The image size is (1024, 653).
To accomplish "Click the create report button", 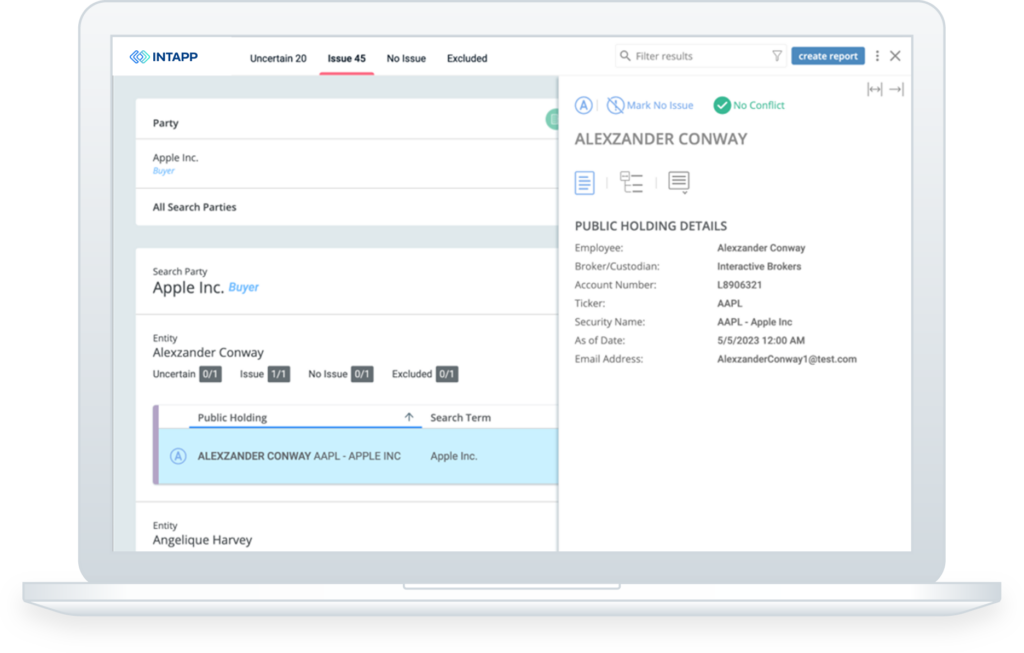I will click(x=827, y=56).
